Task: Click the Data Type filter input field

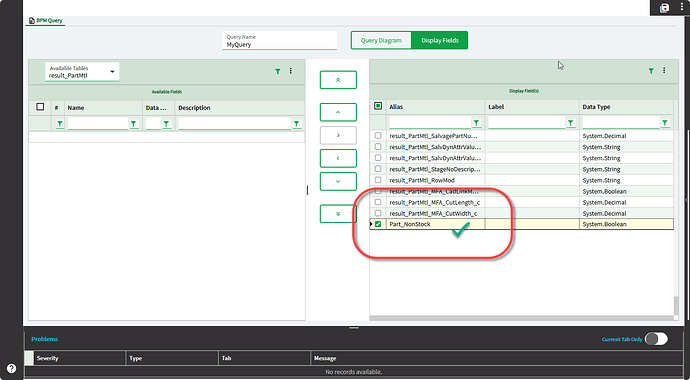Action: [x=621, y=123]
